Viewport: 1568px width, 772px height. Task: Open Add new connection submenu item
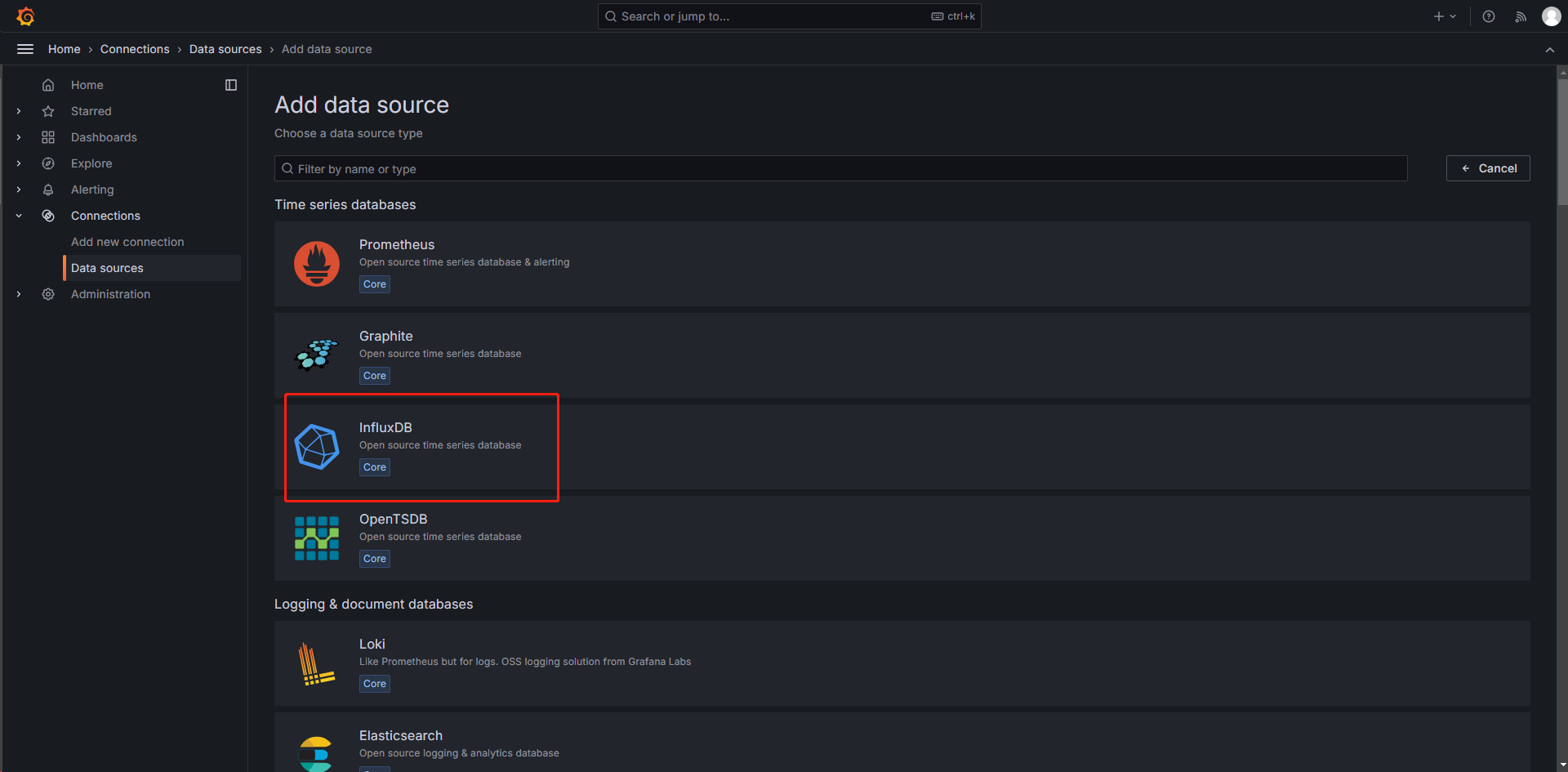pos(127,242)
